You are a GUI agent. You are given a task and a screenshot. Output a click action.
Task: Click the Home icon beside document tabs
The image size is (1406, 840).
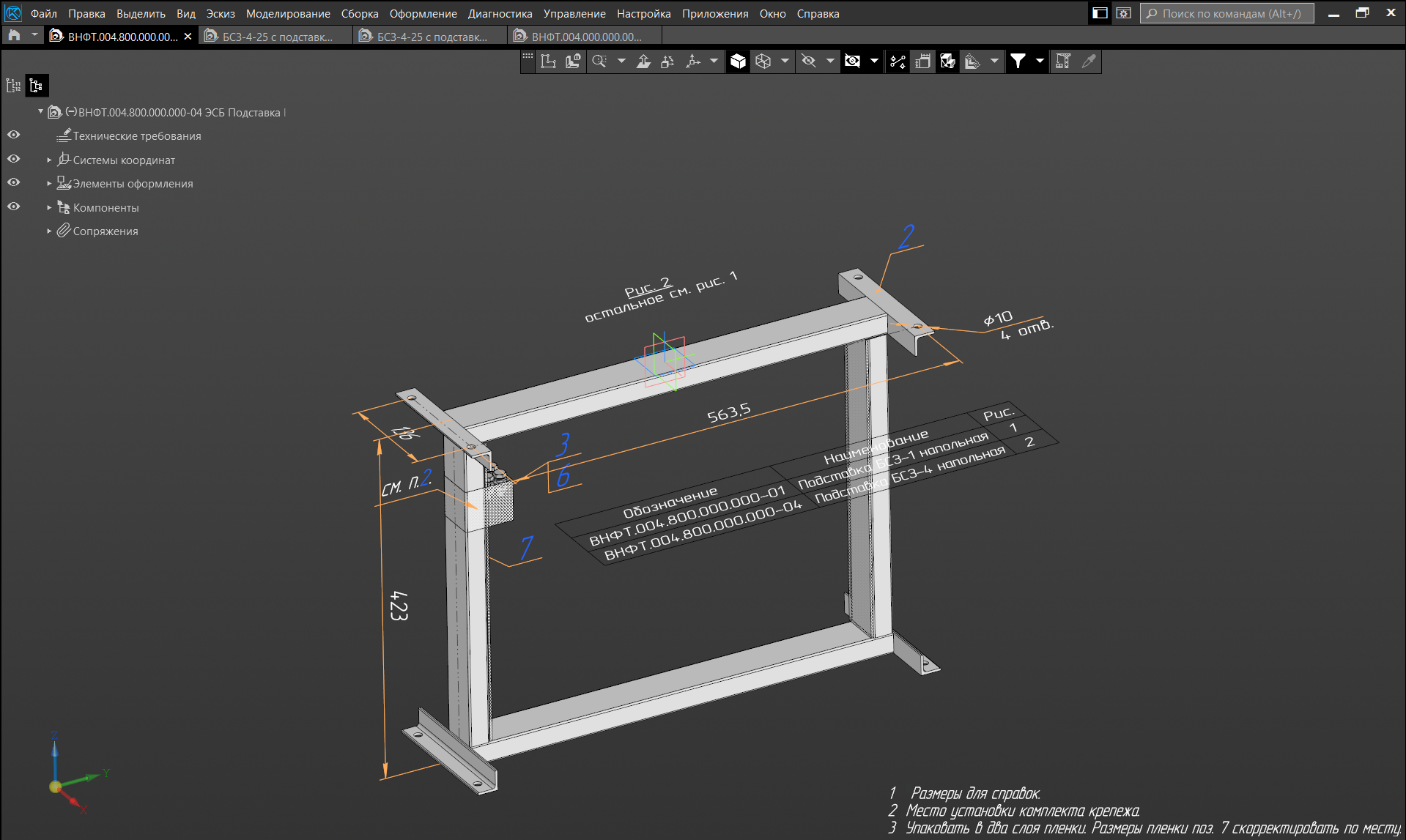(14, 36)
